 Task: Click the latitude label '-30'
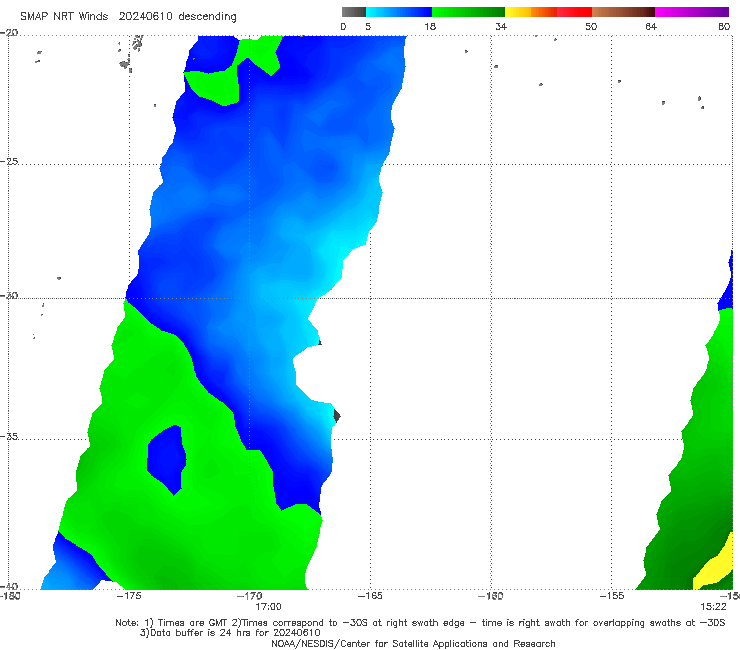pyautogui.click(x=9, y=295)
